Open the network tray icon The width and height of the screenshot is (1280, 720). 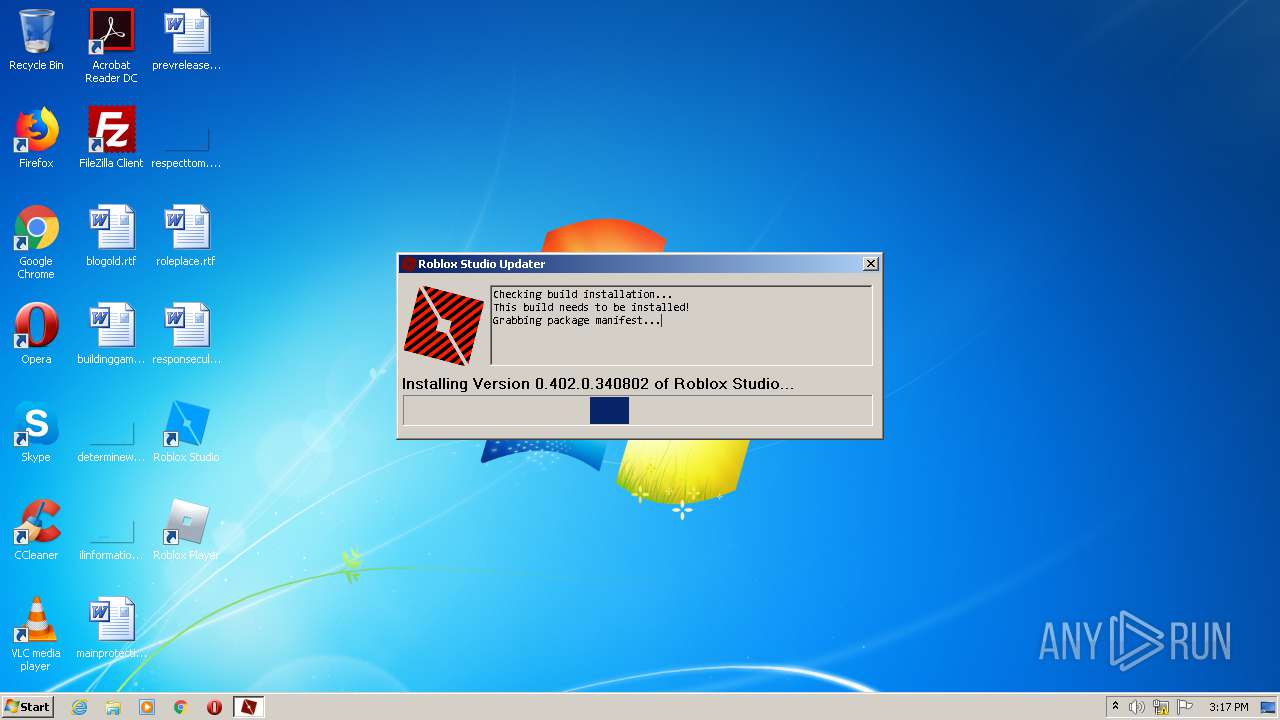pos(1161,707)
